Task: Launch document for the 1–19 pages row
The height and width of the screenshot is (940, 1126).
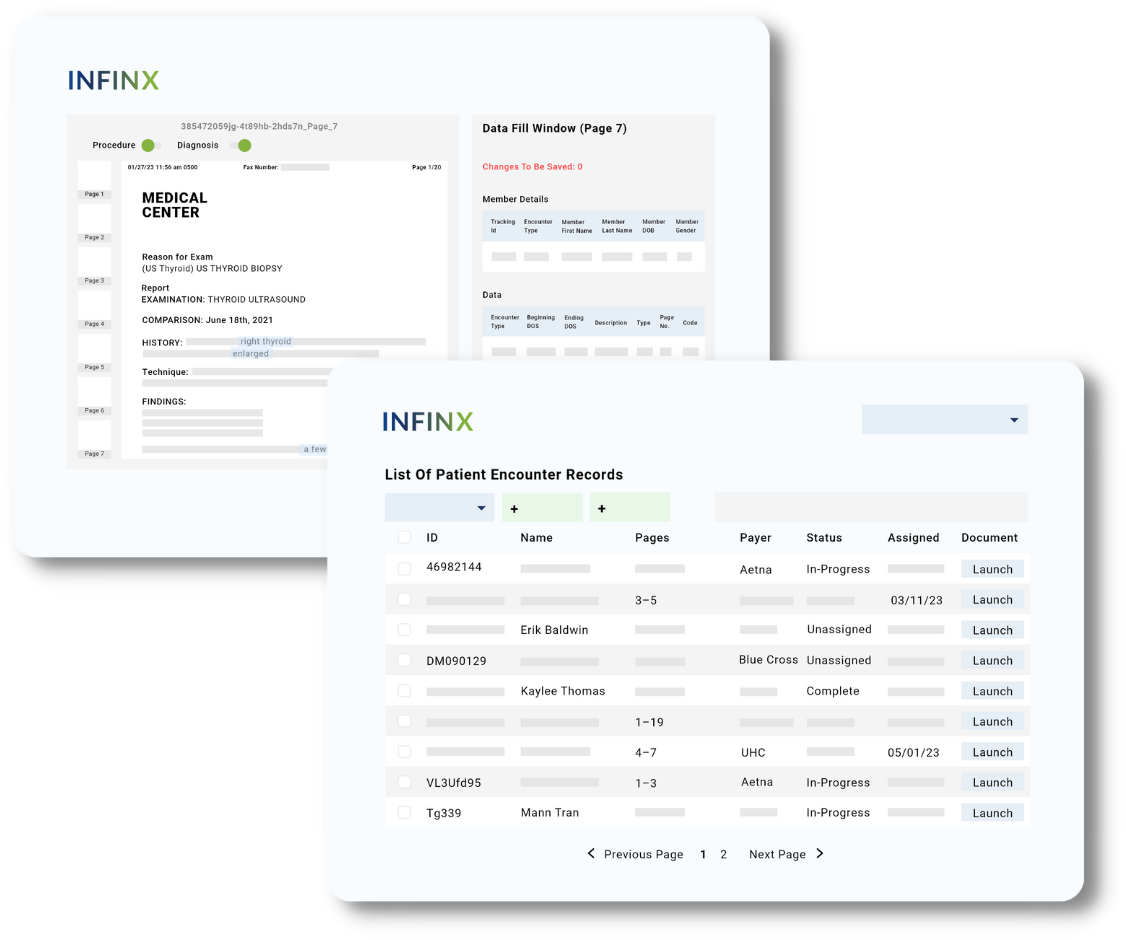Action: (992, 722)
